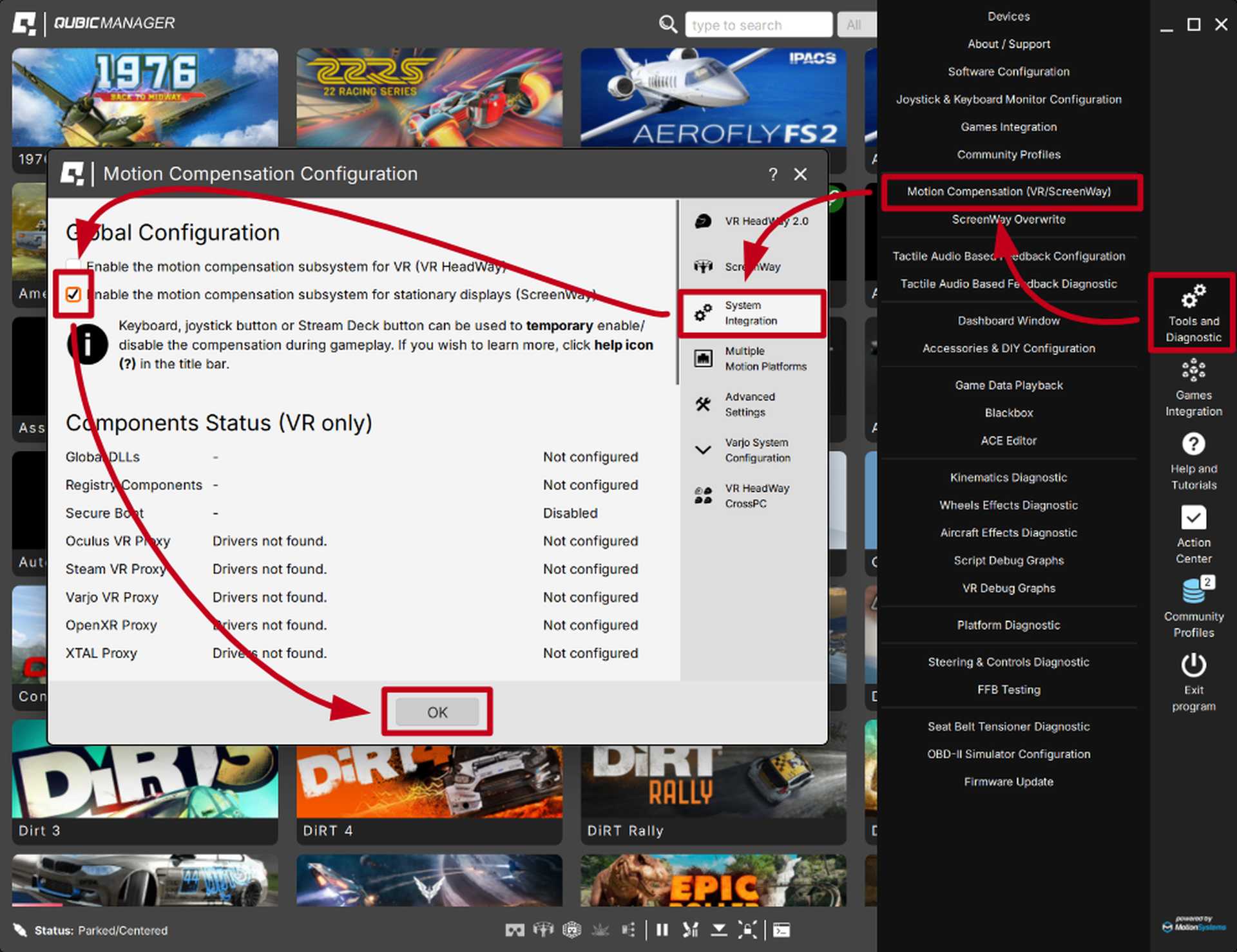Open Accessories & DIY Configuration entry
This screenshot has height=952, width=1237.
[x=1008, y=348]
